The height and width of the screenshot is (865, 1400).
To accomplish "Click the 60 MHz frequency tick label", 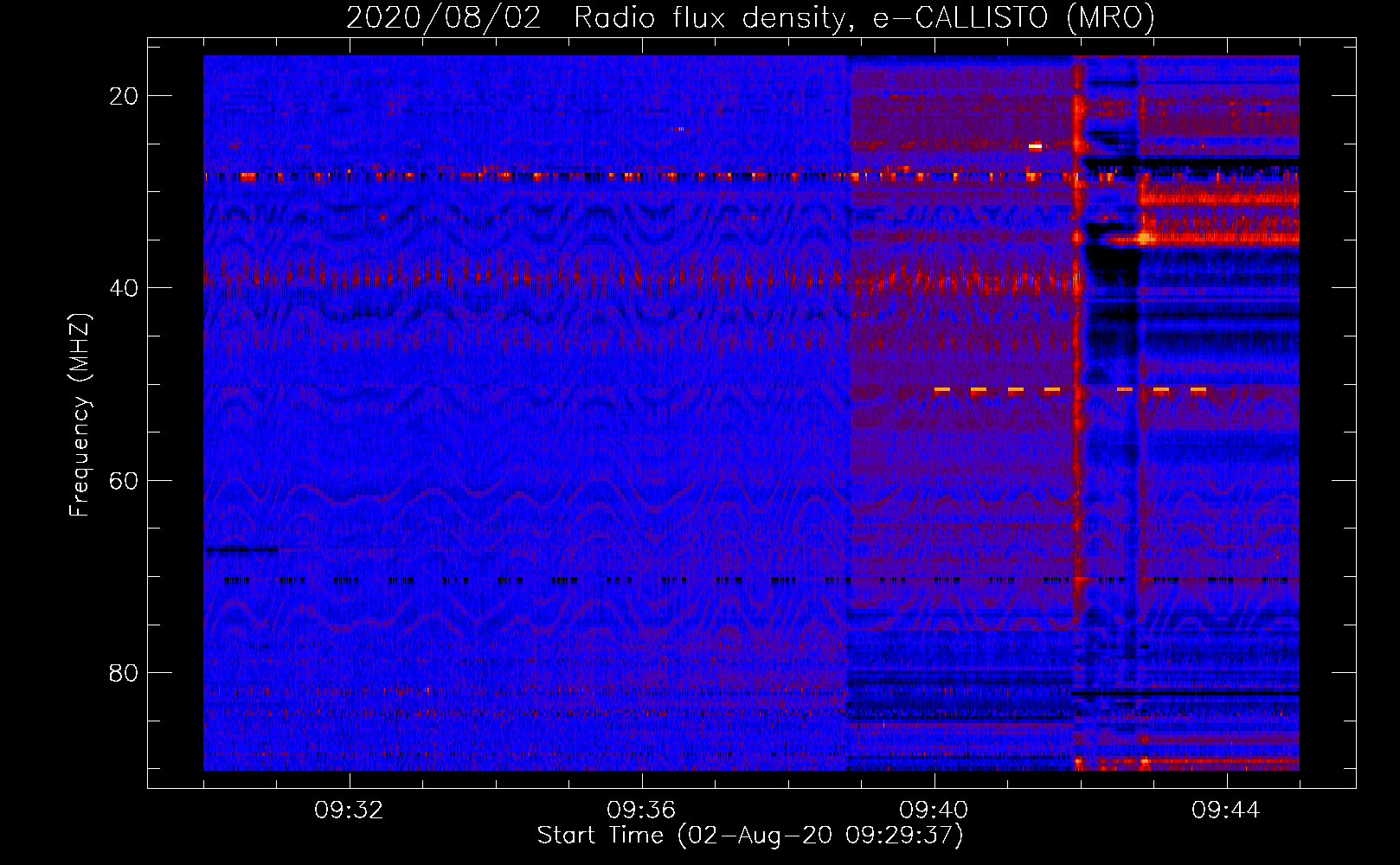I will coord(124,480).
